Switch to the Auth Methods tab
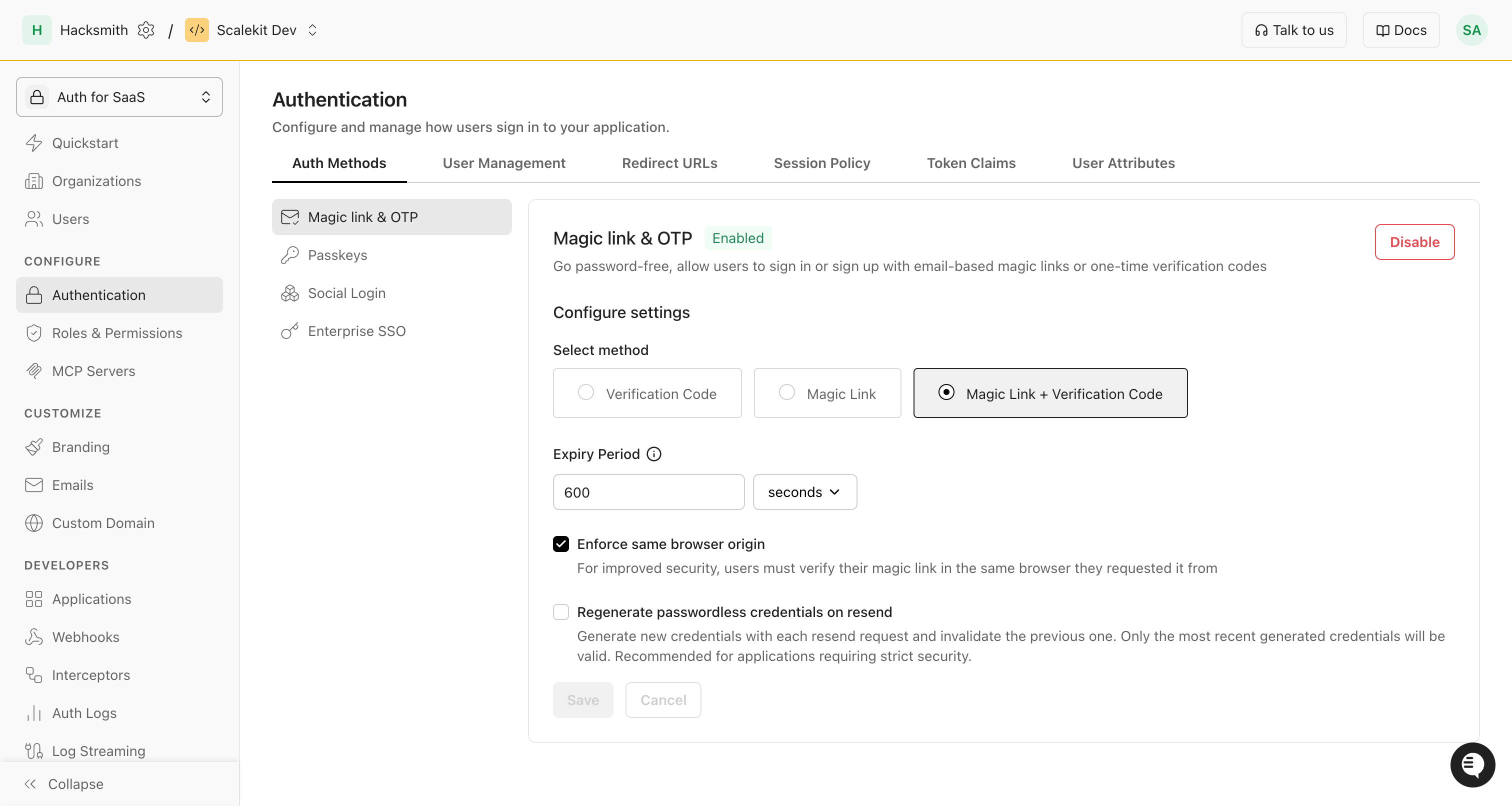Screen dimensions: 1512x806 [x=338, y=163]
